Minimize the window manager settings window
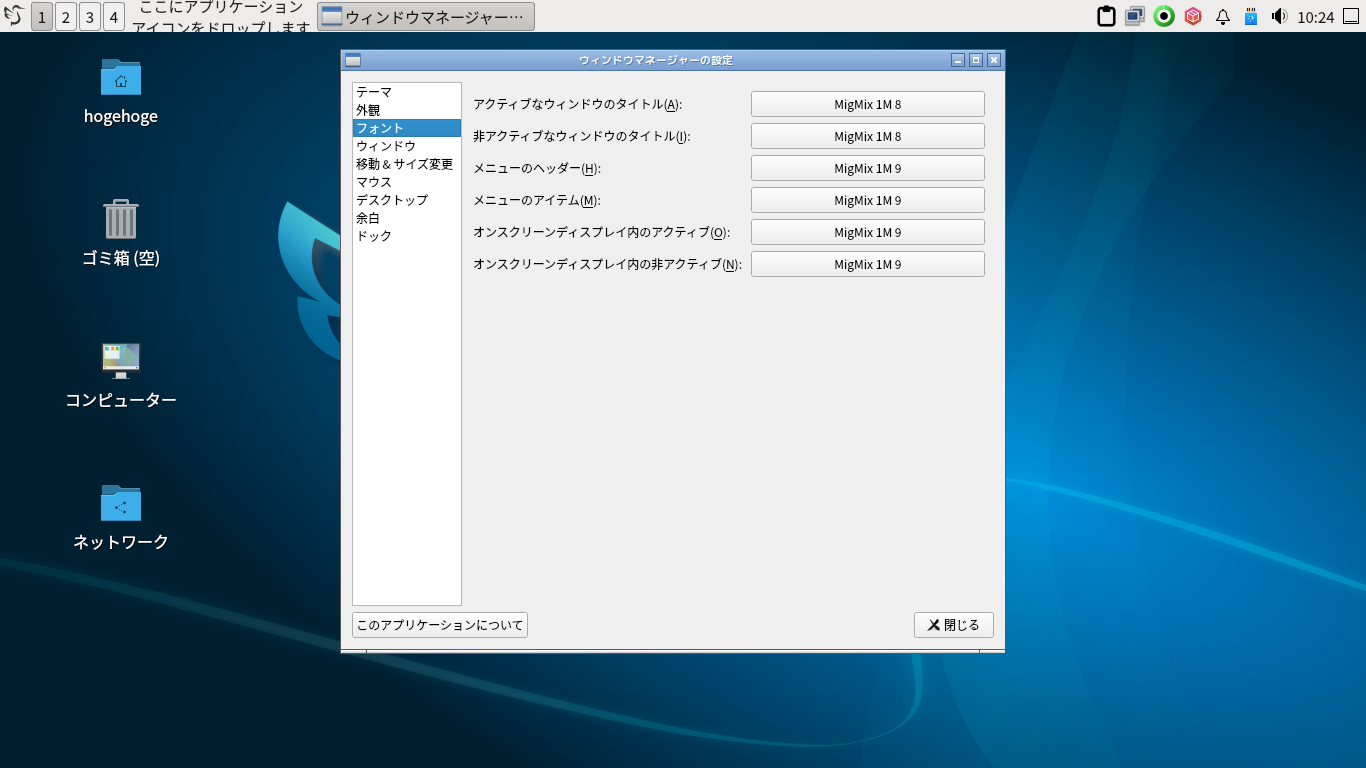 [x=958, y=60]
